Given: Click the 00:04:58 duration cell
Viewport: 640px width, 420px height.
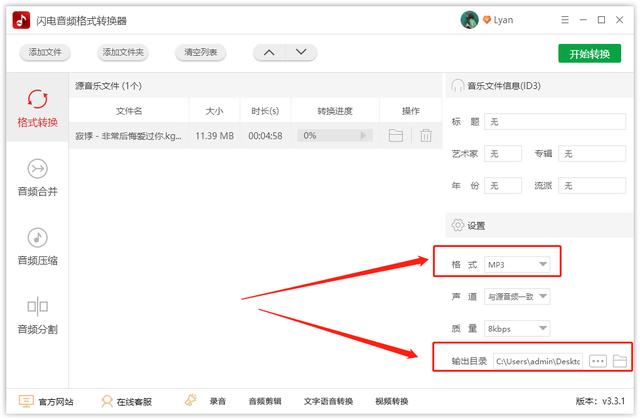Looking at the screenshot, I should (x=265, y=136).
